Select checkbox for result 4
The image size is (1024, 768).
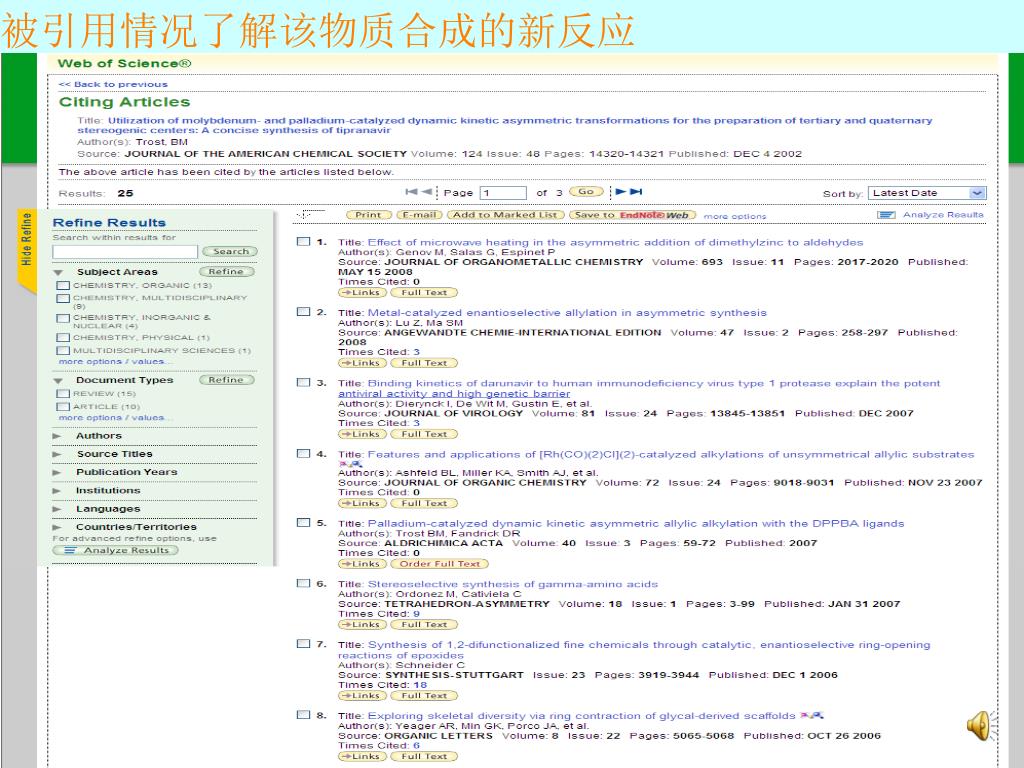point(304,454)
